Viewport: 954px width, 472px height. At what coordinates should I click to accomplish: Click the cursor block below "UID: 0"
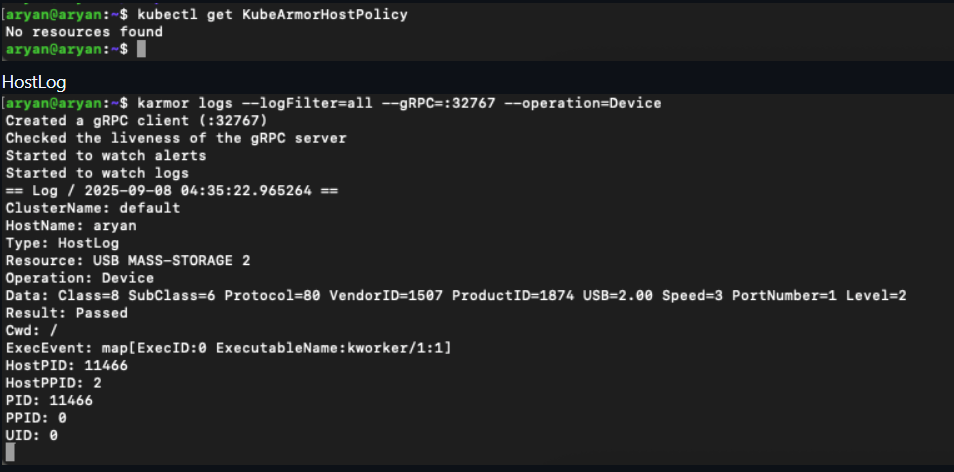10,453
